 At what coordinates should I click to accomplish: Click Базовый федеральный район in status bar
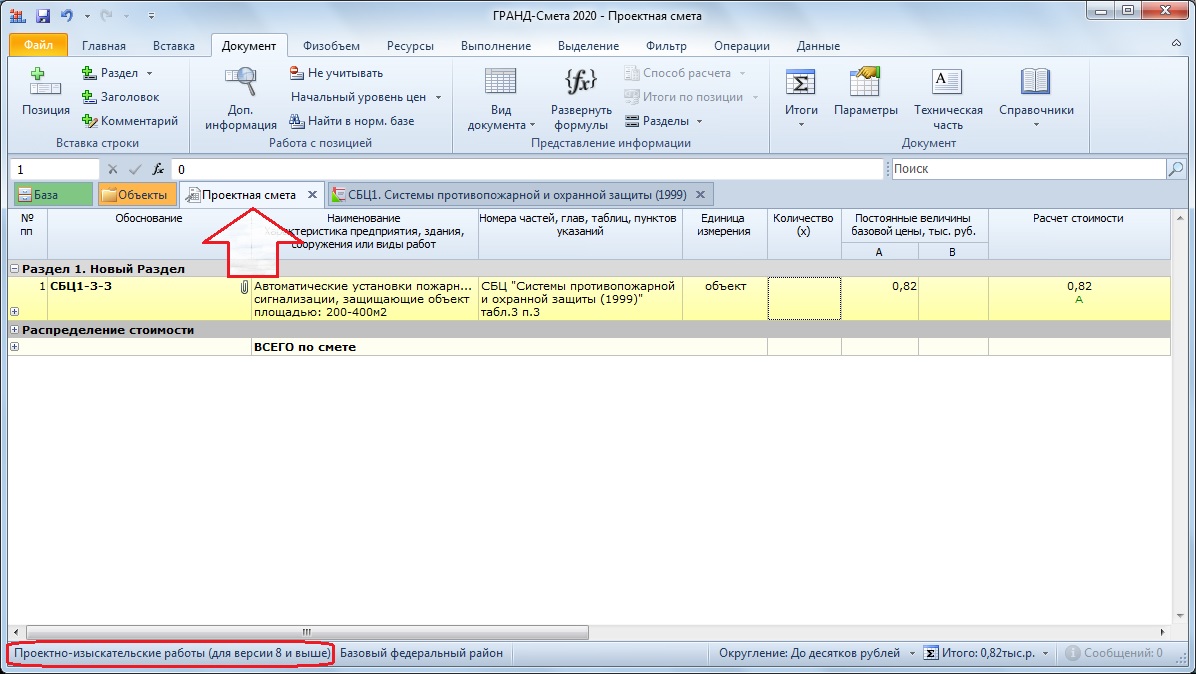click(x=421, y=653)
